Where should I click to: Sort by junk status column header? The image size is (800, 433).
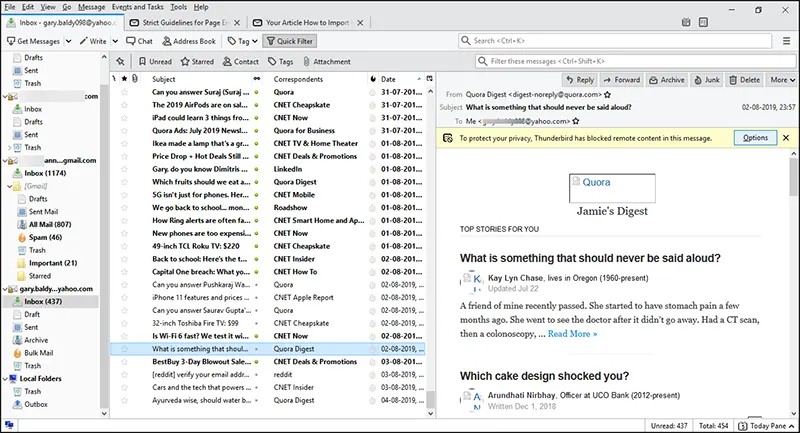(373, 79)
